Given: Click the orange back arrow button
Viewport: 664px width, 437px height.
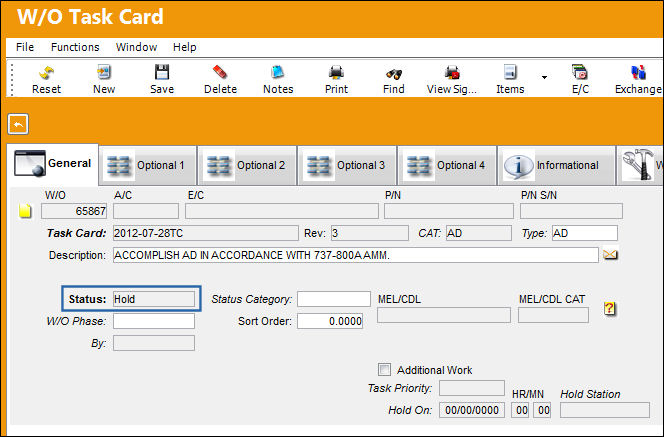Looking at the screenshot, I should point(18,124).
